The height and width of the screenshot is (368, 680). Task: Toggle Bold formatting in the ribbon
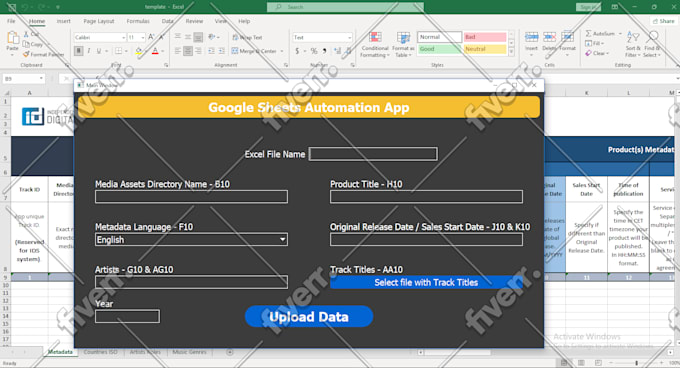click(78, 51)
